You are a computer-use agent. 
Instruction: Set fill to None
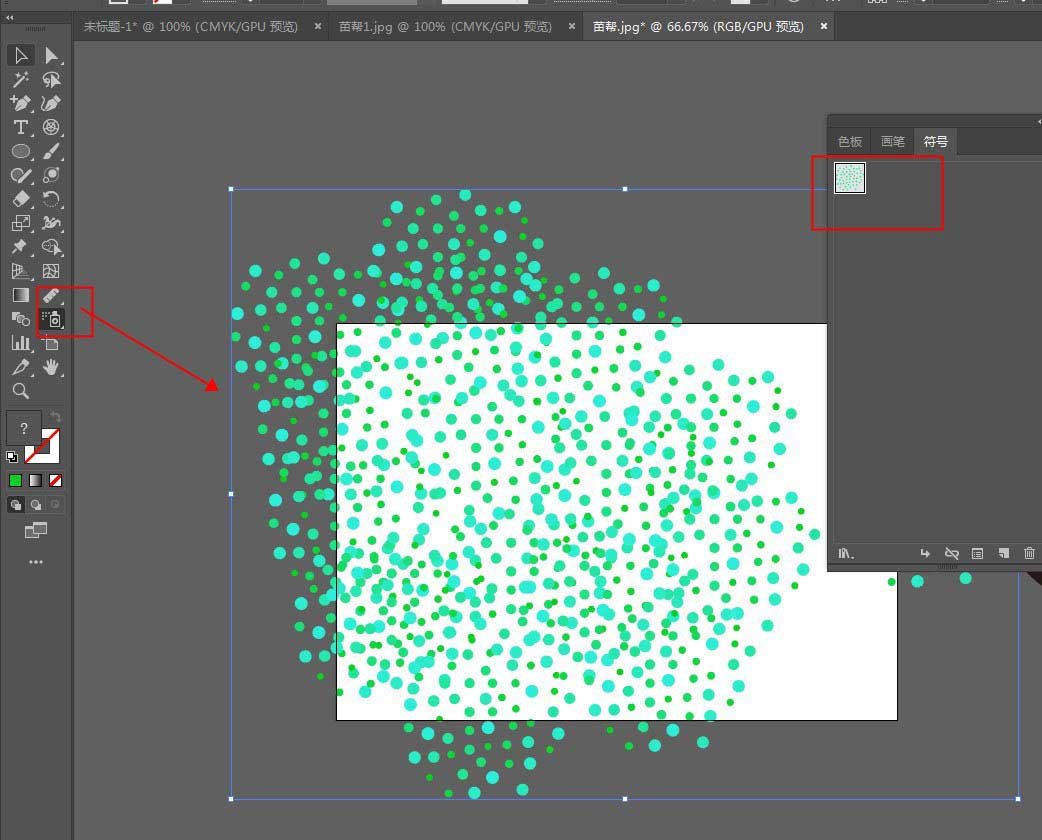tap(55, 480)
